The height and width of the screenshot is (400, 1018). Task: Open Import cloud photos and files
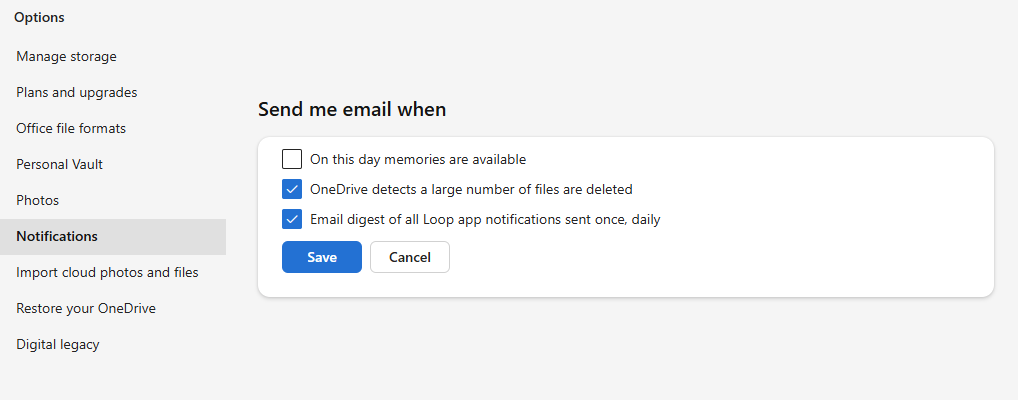[x=107, y=272]
